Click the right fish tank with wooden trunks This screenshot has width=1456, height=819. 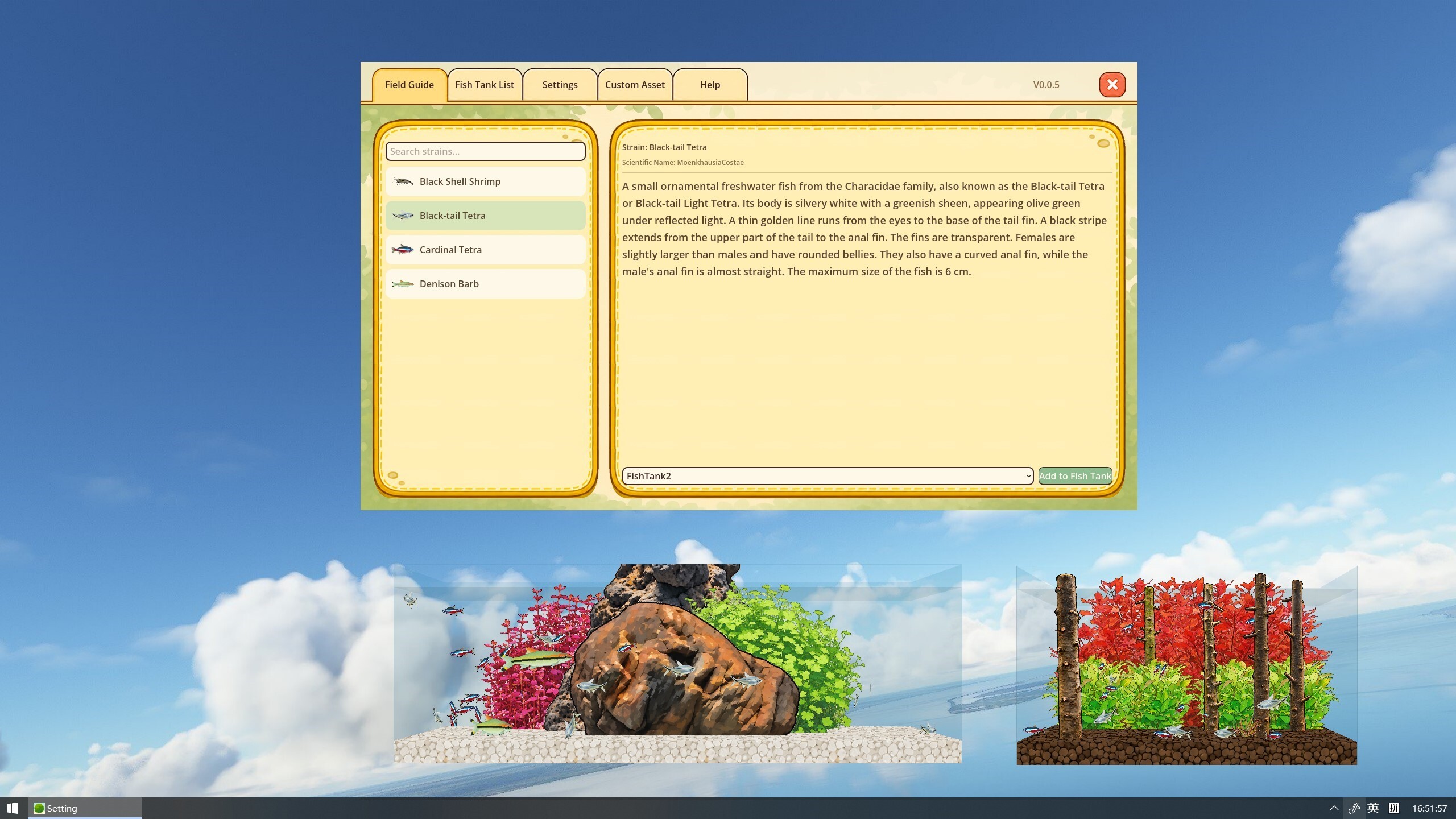[1186, 665]
